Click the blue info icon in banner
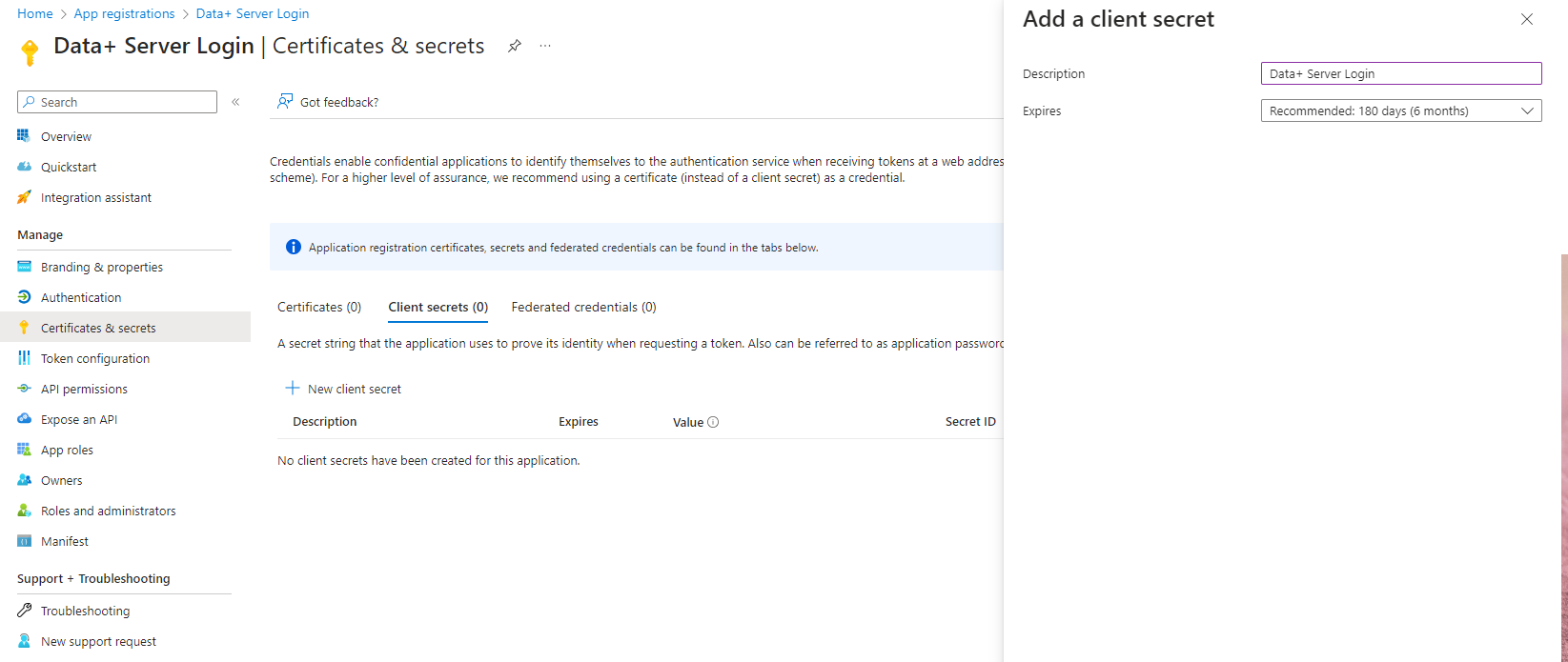1568x662 pixels. tap(294, 247)
